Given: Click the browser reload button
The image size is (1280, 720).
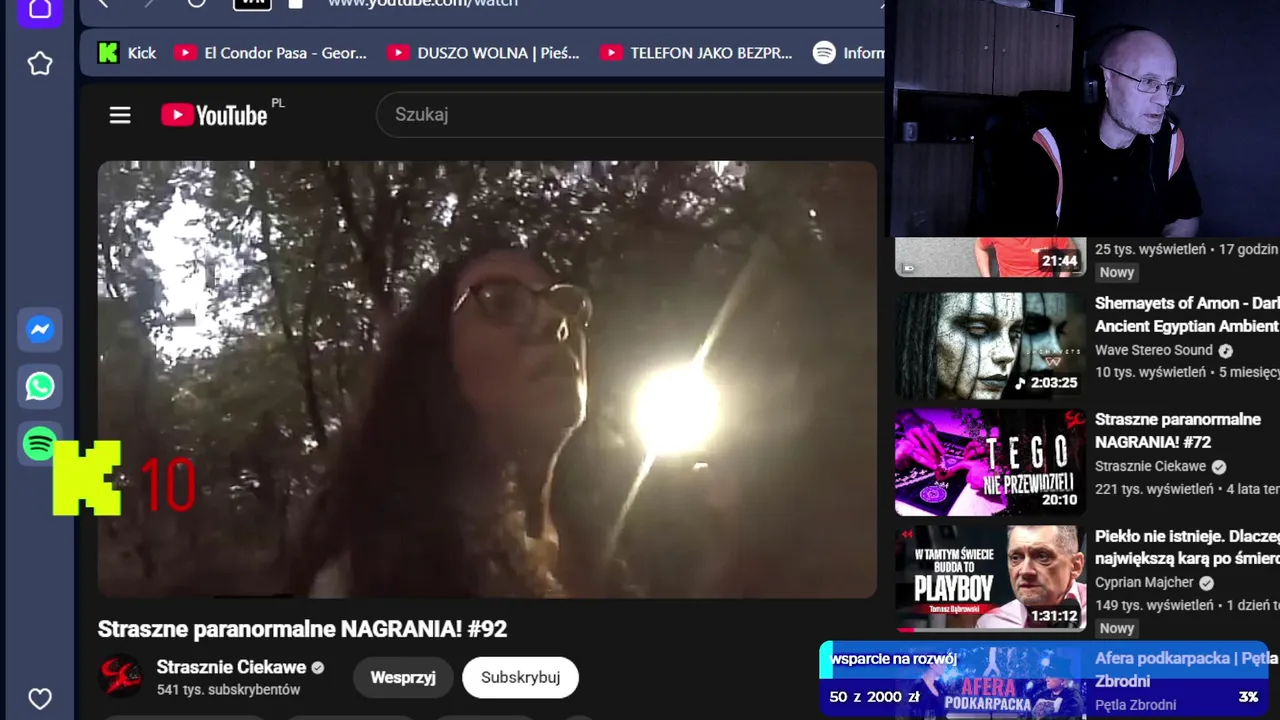Looking at the screenshot, I should 196,3.
